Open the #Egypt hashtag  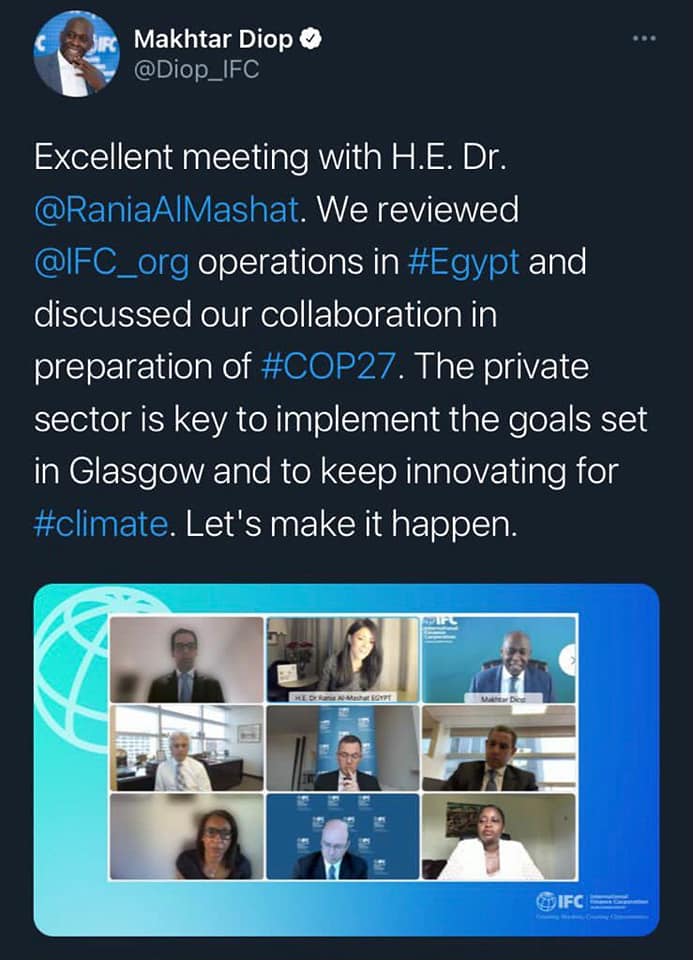465,263
